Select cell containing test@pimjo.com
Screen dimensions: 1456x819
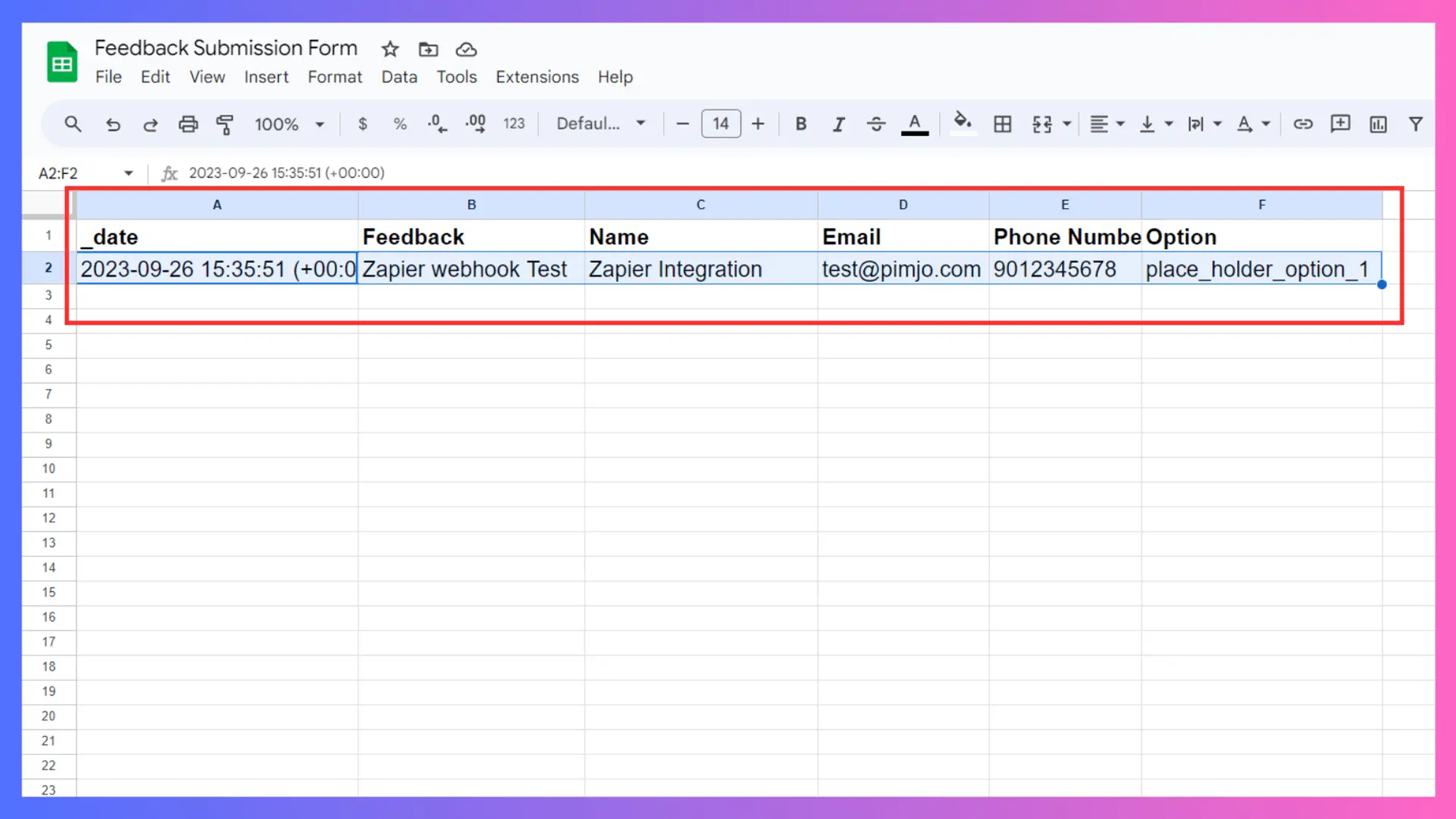coord(901,269)
